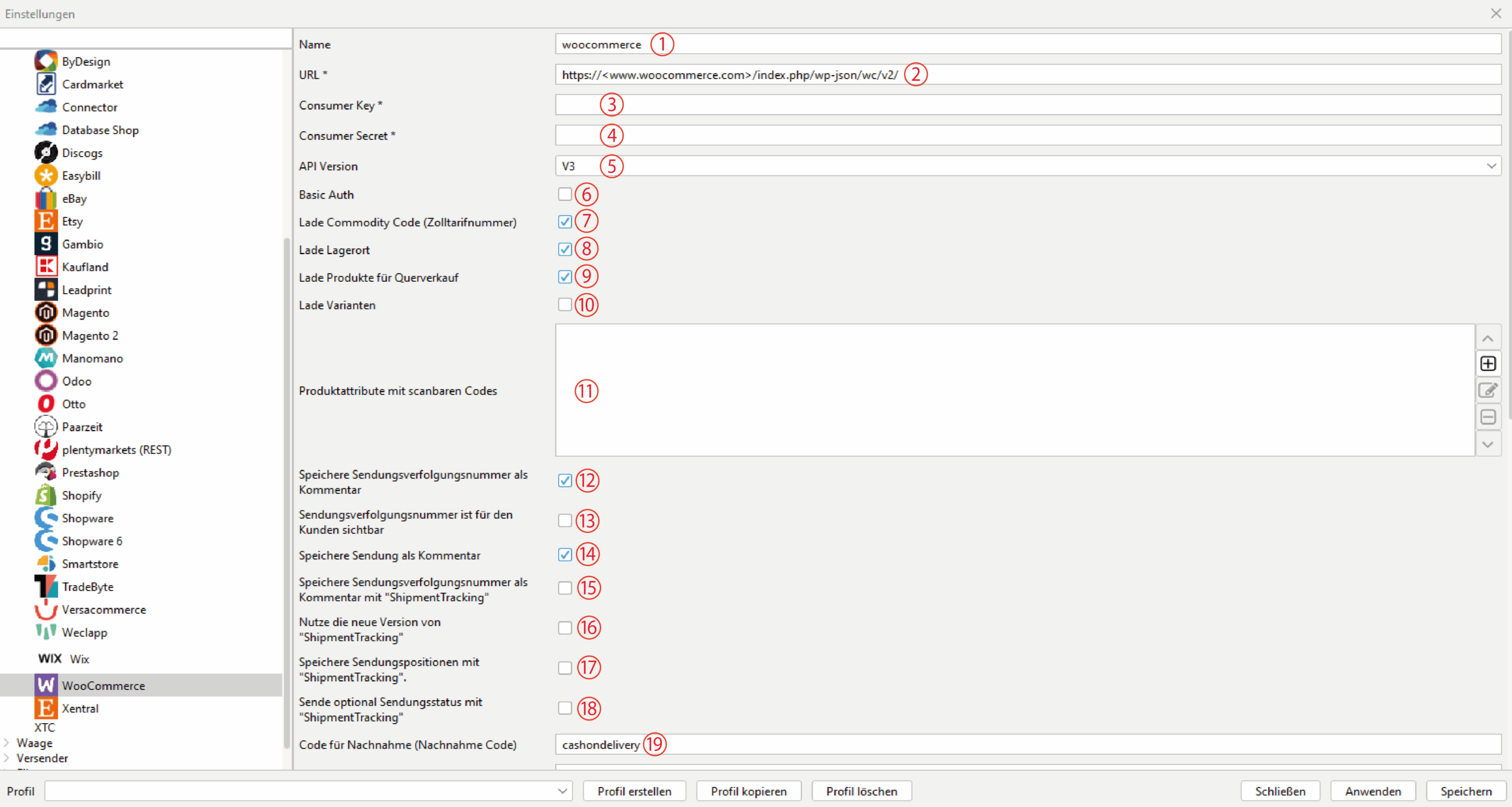
Task: Select the Shopify bag icon
Action: tap(46, 495)
